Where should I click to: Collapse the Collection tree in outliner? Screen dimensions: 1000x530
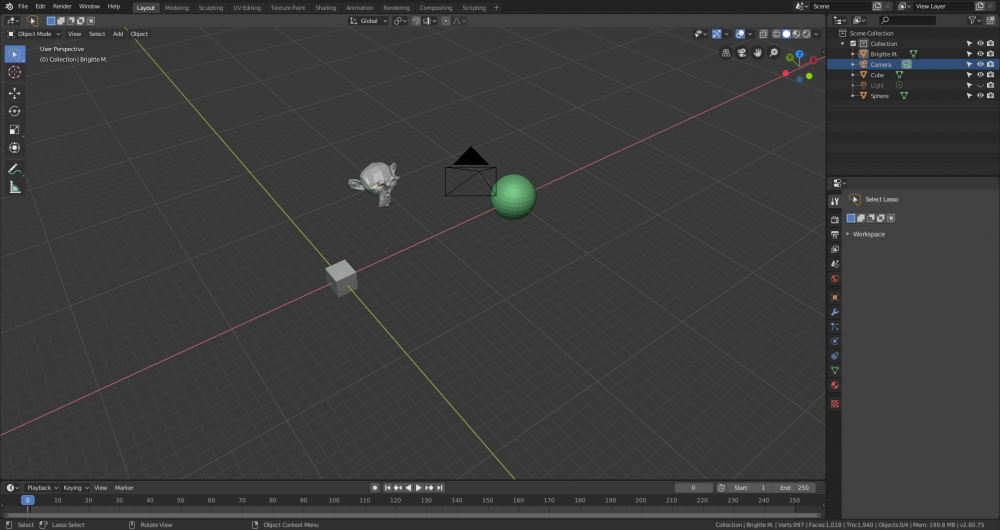pos(843,43)
